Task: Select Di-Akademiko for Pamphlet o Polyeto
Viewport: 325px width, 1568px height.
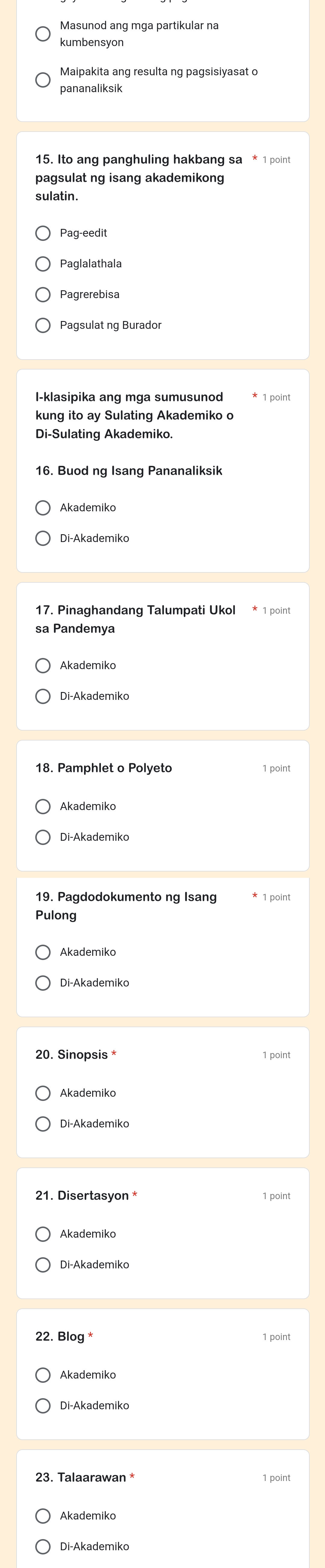Action: 42,837
